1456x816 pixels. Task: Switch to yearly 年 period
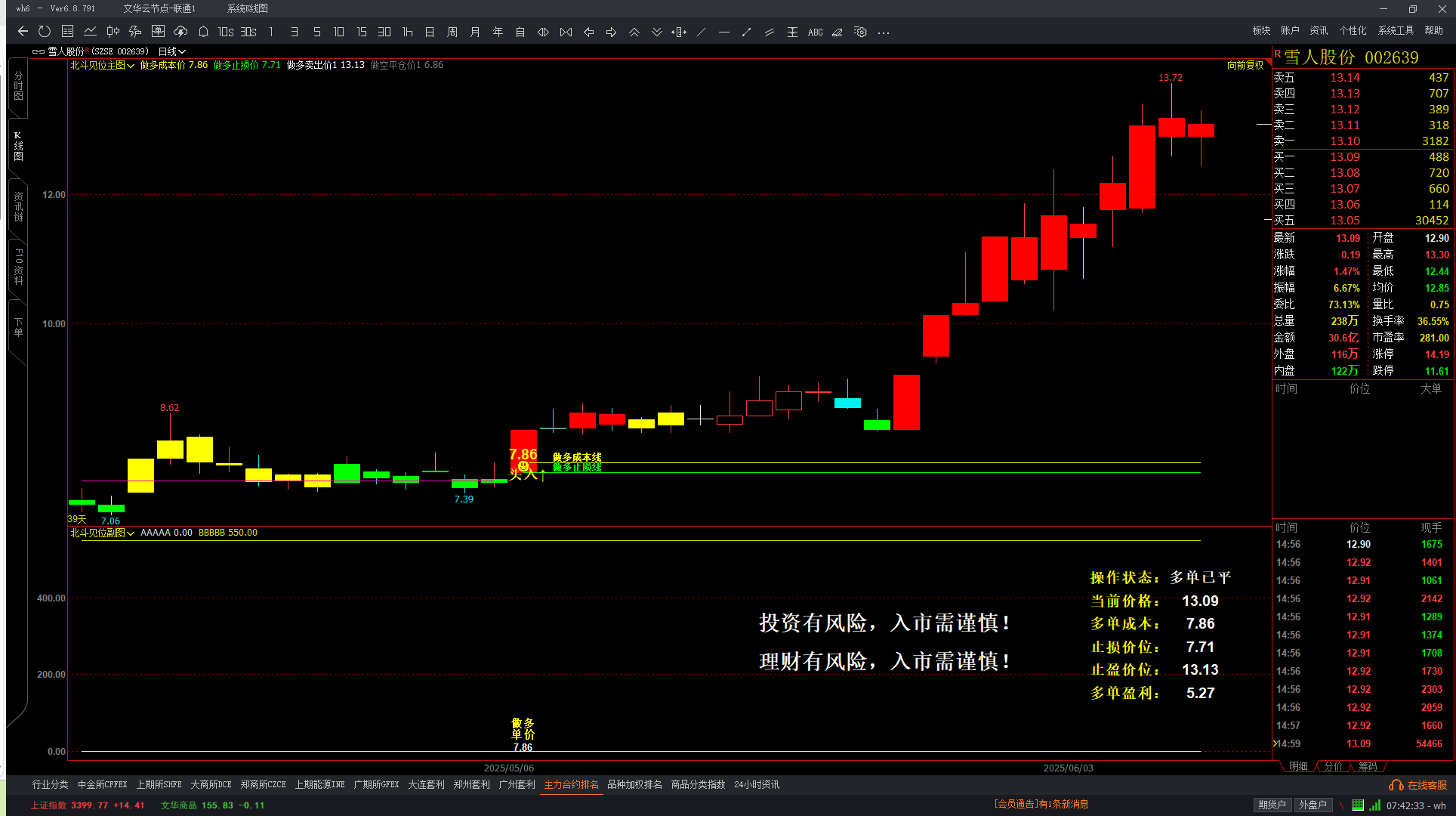(x=498, y=32)
